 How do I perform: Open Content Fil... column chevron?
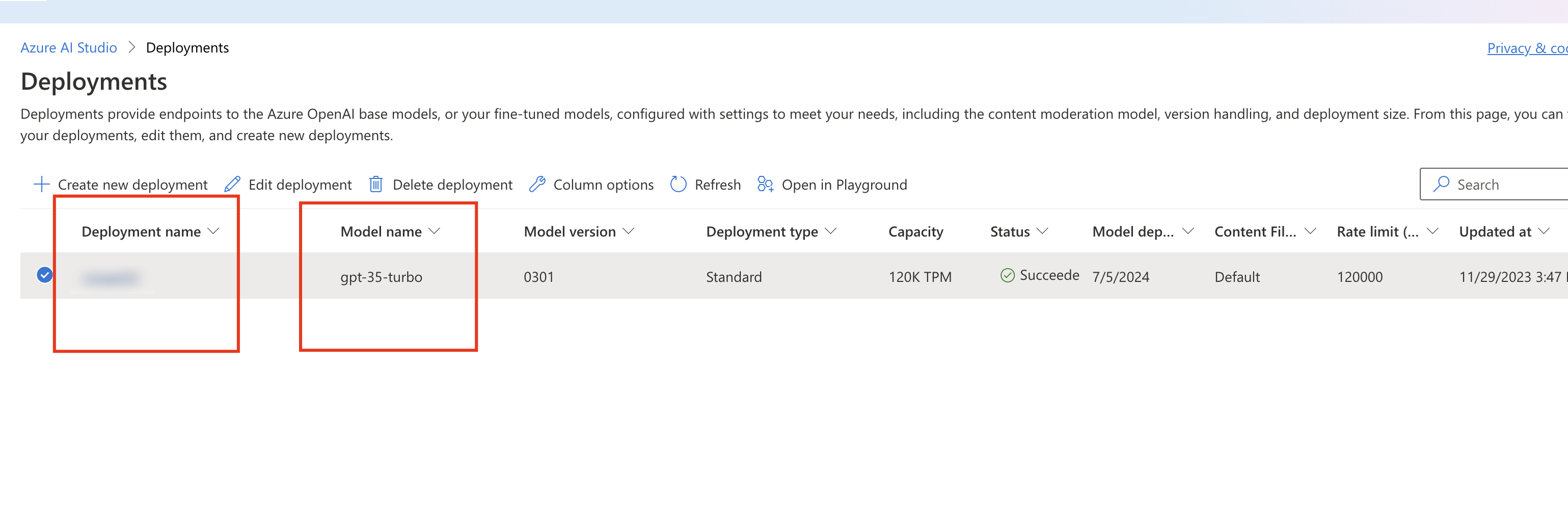(x=1311, y=231)
